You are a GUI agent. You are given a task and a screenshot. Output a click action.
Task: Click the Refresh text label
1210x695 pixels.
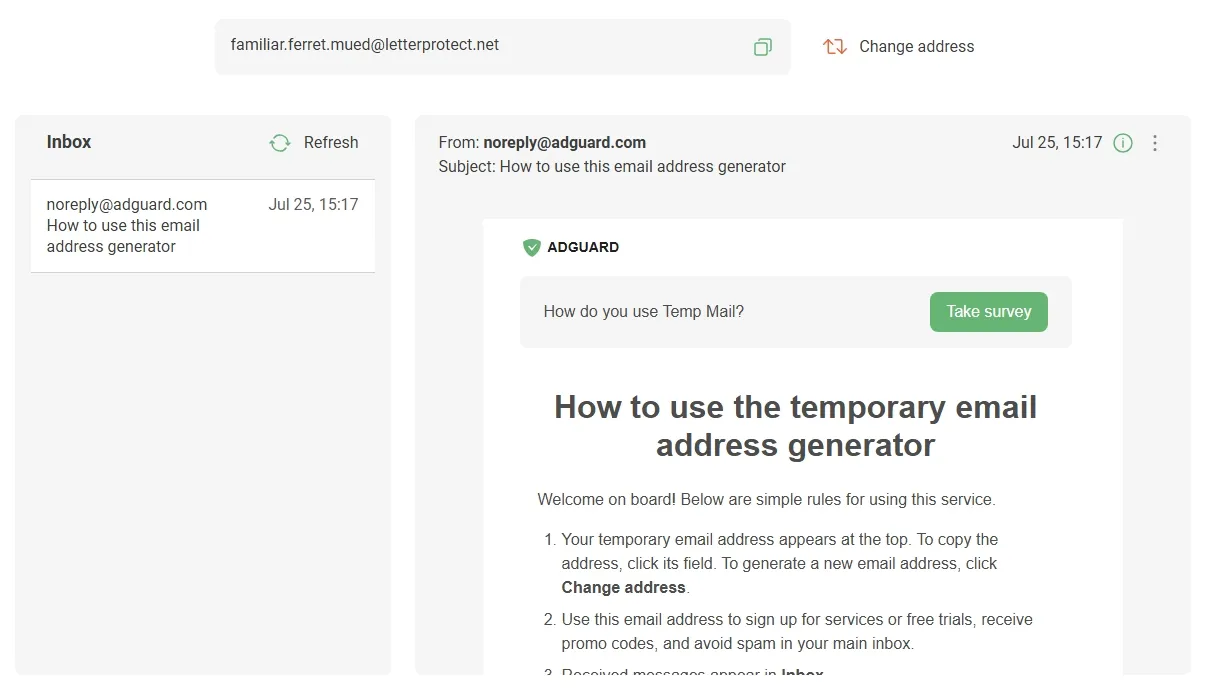[330, 143]
